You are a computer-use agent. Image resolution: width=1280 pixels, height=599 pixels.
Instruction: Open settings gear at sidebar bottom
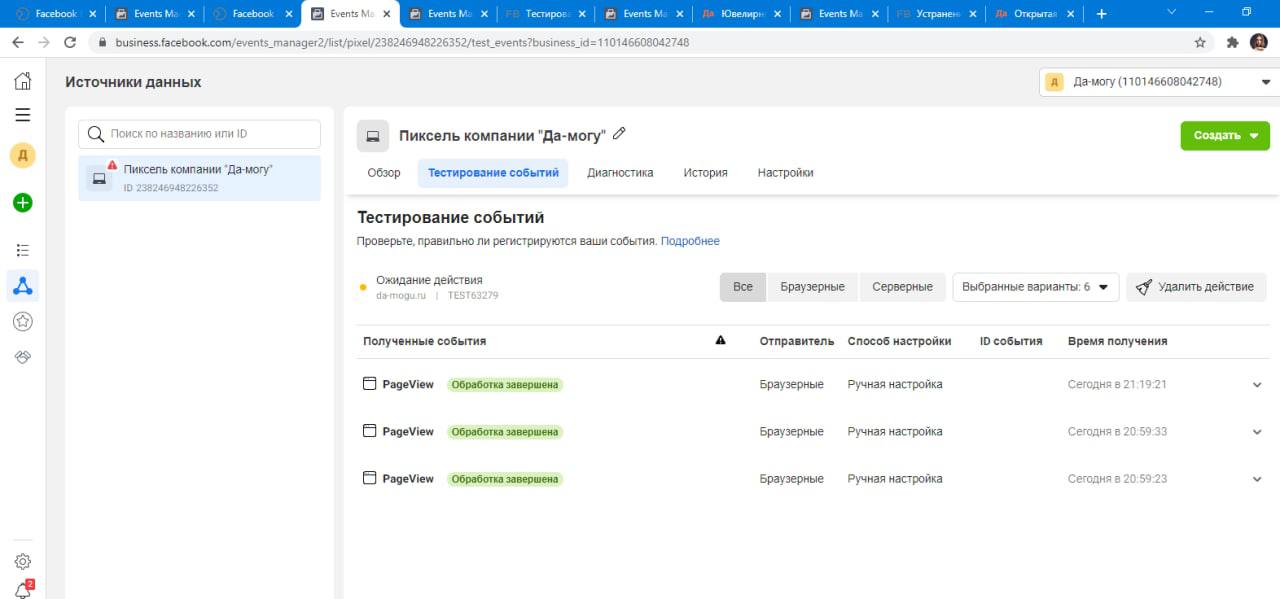click(x=22, y=562)
